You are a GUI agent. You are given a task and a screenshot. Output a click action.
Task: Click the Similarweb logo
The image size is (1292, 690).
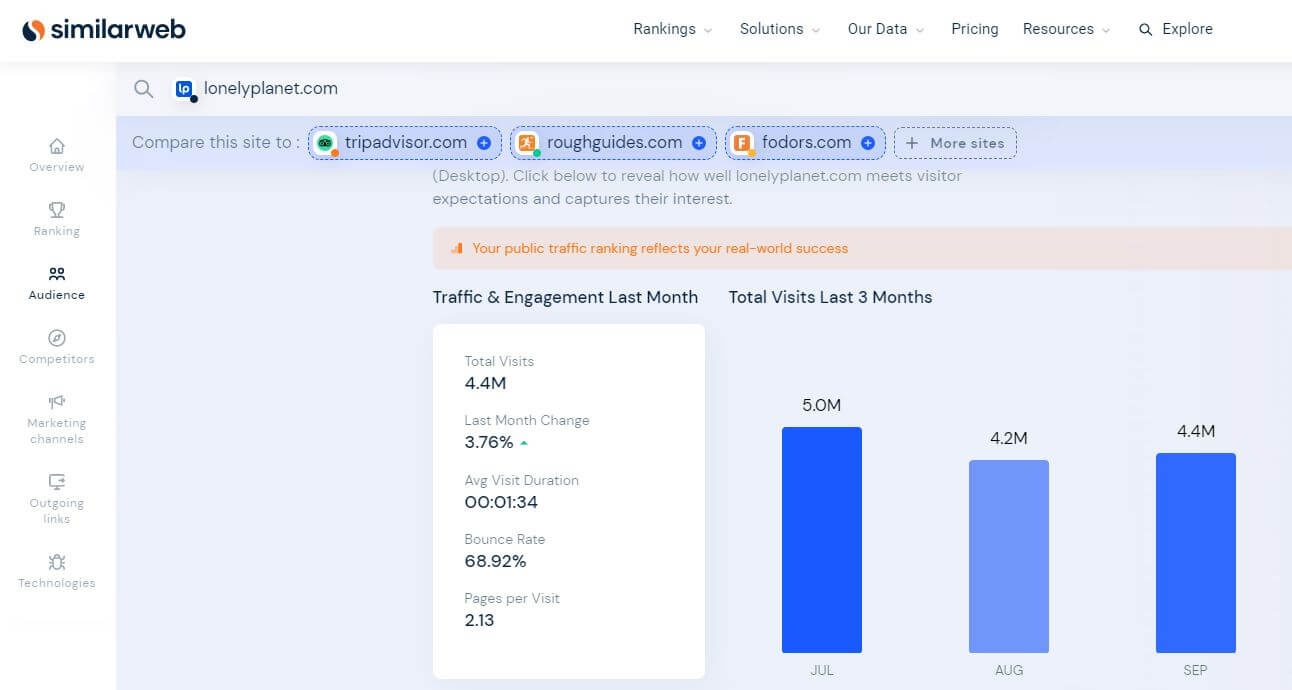104,30
